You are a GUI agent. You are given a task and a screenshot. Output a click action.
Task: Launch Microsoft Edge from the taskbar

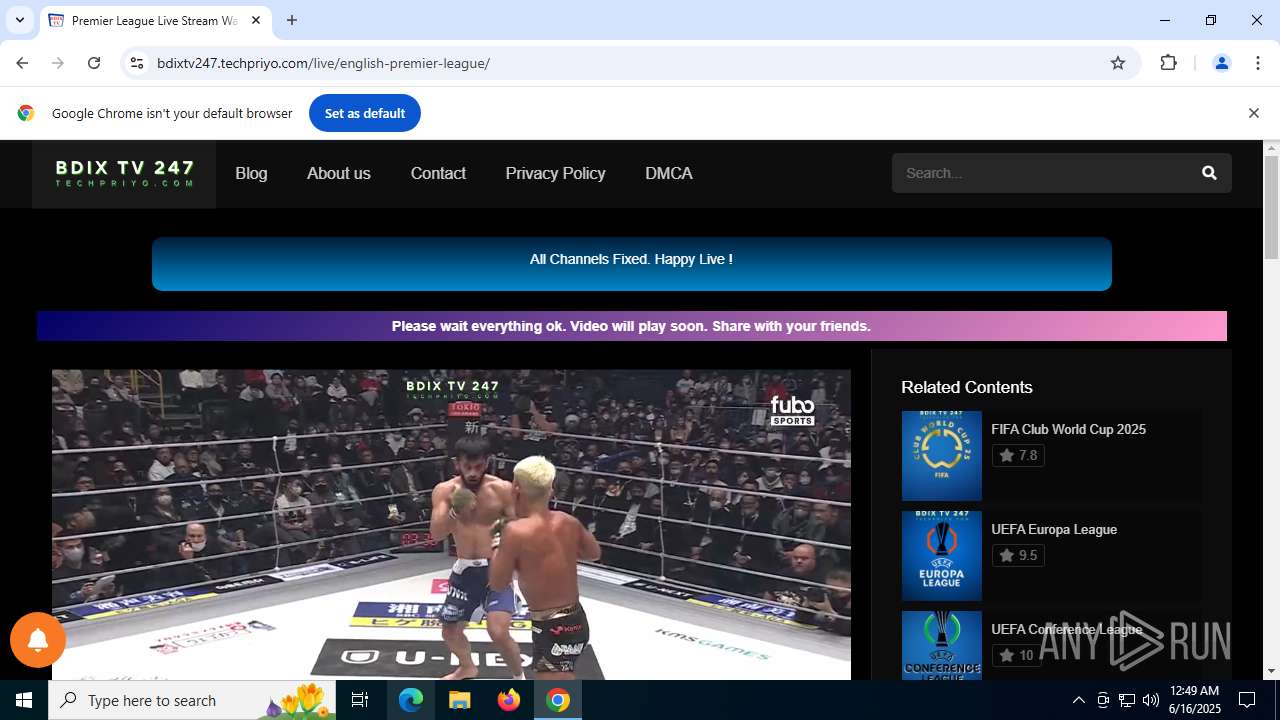pyautogui.click(x=411, y=700)
